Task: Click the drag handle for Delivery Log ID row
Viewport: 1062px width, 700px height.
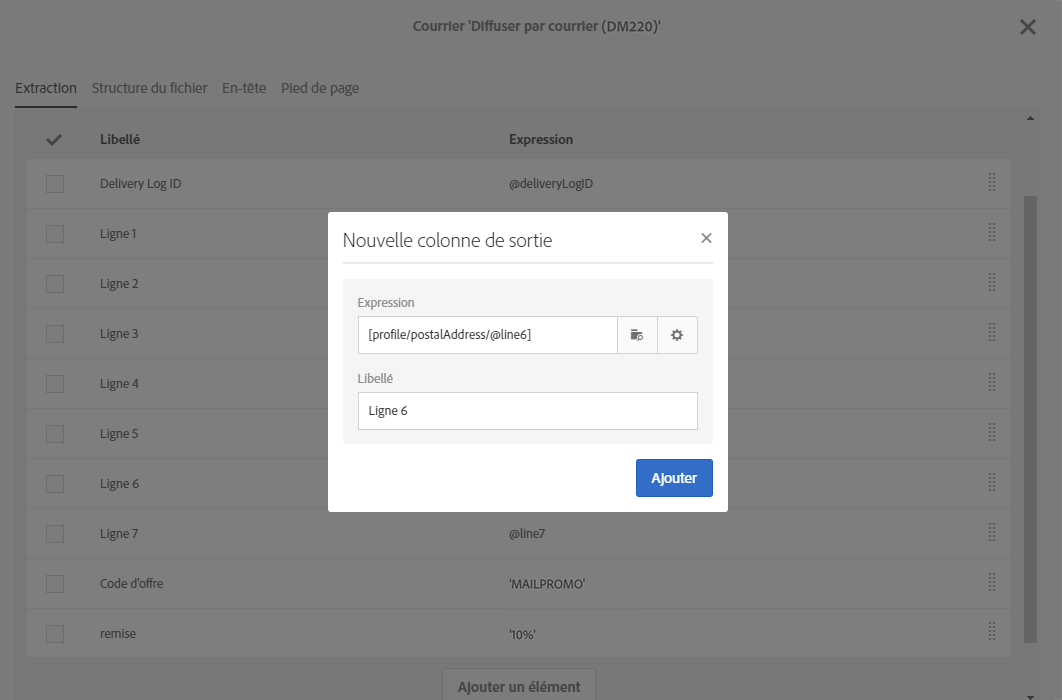Action: [992, 183]
